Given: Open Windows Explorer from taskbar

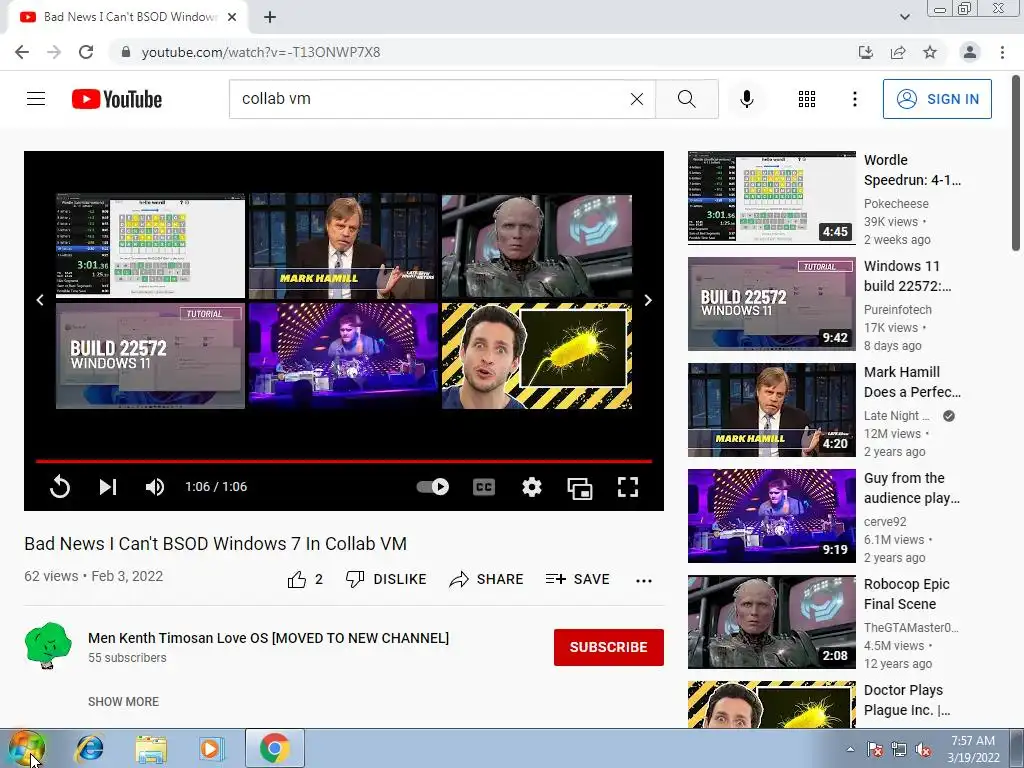Looking at the screenshot, I should click(x=151, y=748).
